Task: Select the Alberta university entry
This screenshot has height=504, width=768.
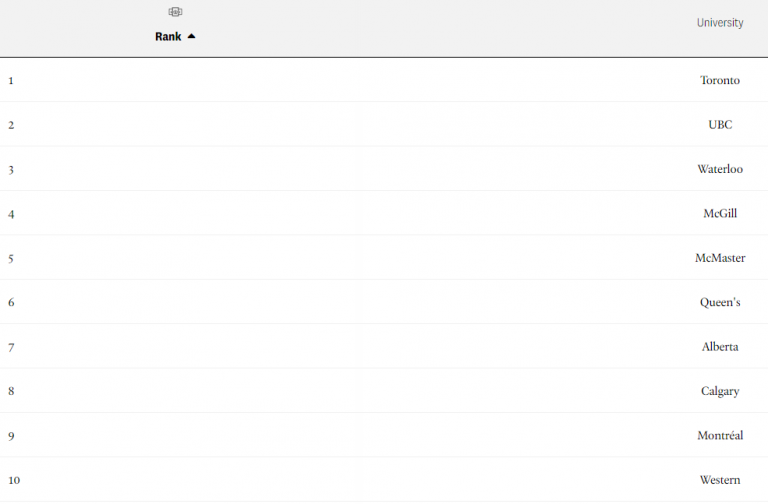Action: pos(720,347)
